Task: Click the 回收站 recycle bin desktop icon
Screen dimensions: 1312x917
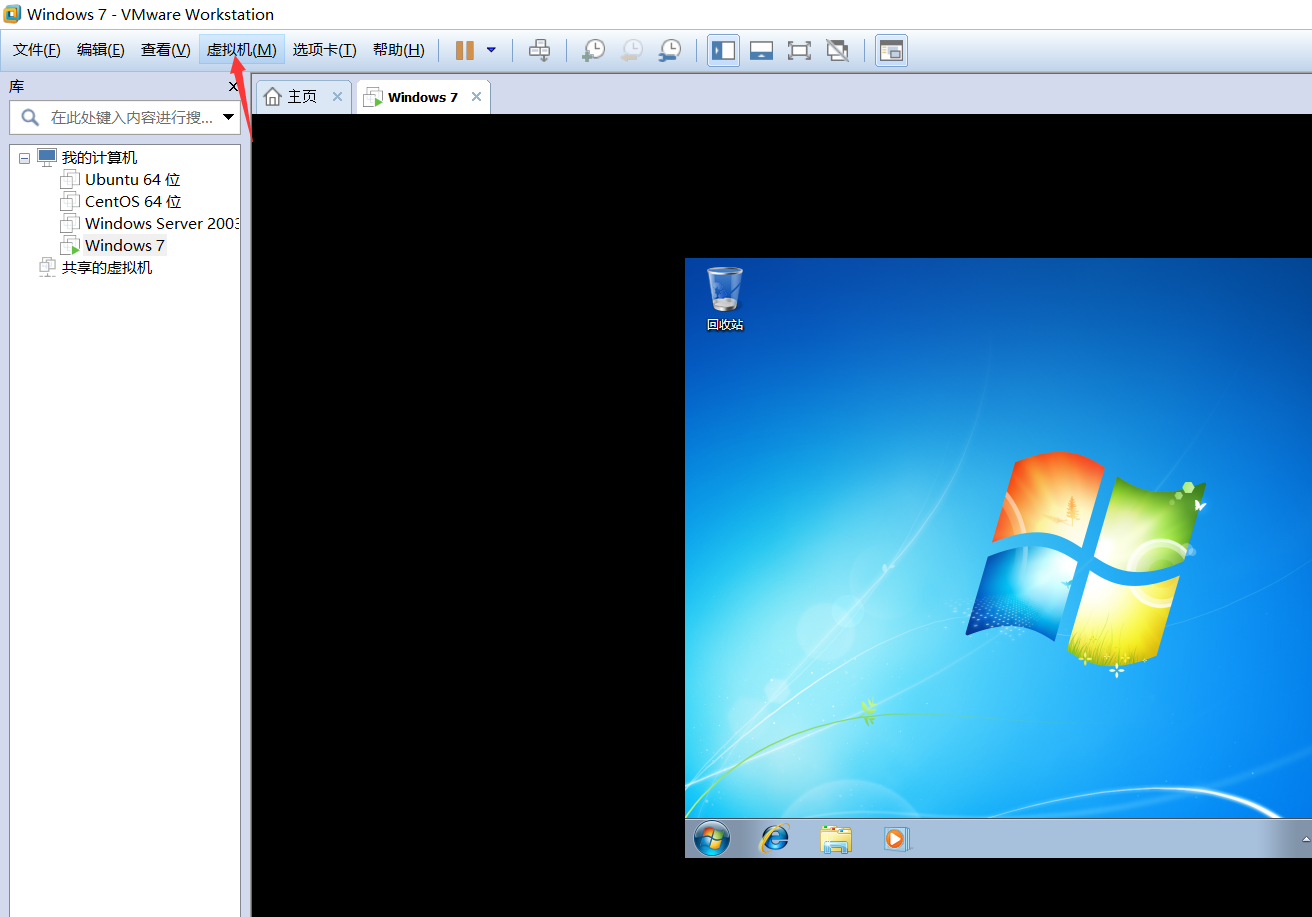Action: click(x=725, y=298)
